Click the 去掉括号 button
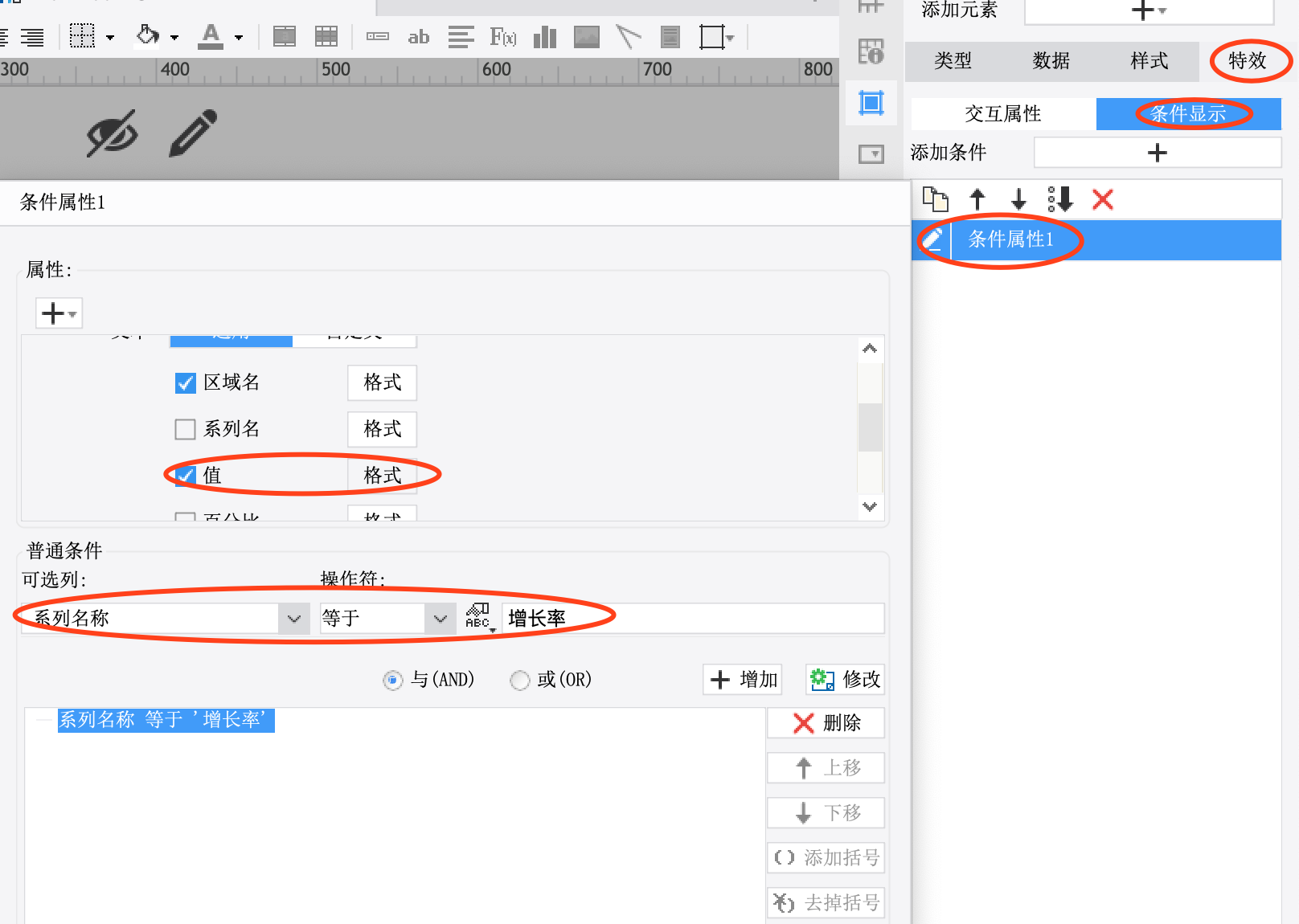Viewport: 1299px width, 924px height. (826, 903)
